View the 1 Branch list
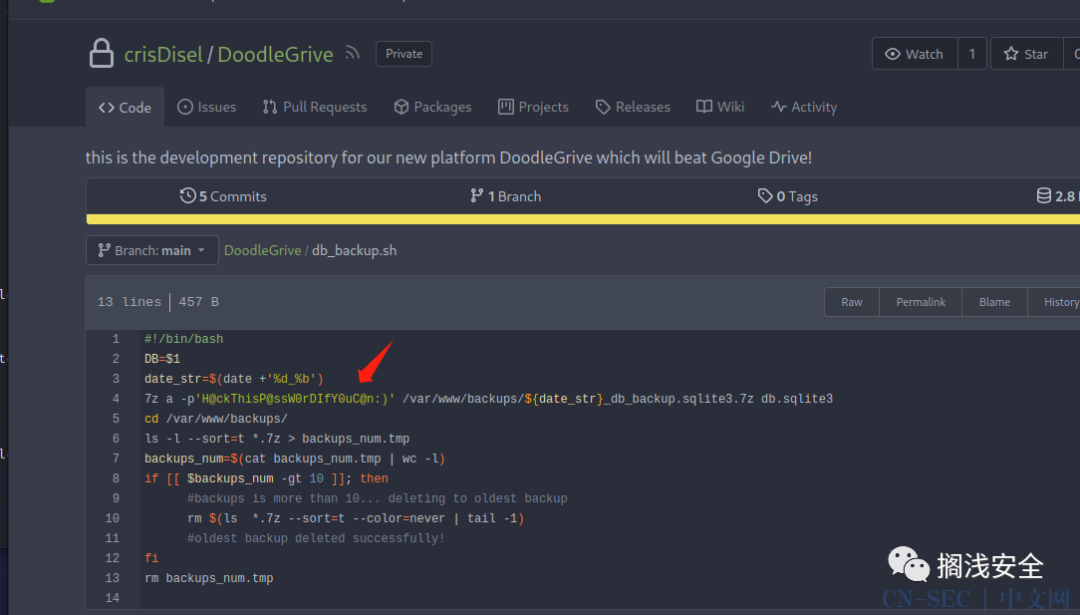This screenshot has width=1080, height=615. click(x=506, y=196)
